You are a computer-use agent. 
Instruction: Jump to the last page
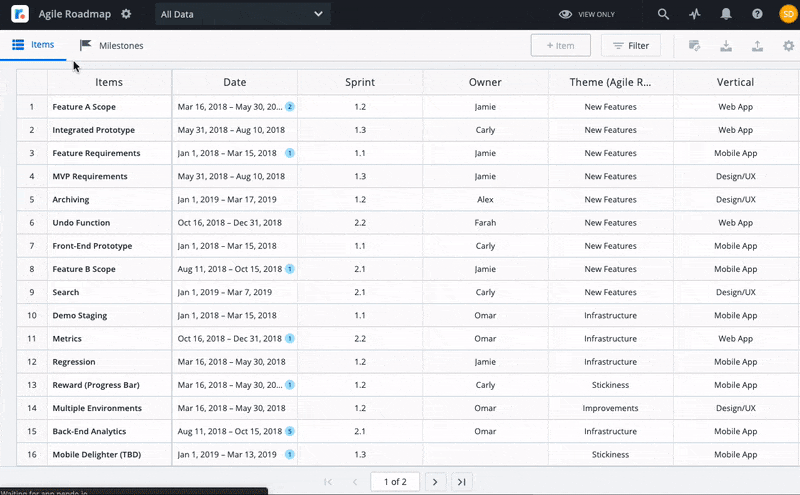click(461, 481)
